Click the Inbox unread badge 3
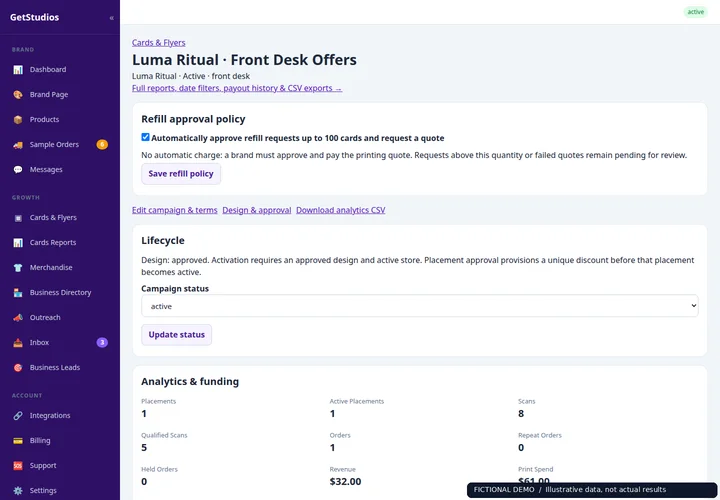This screenshot has width=720, height=500. 102,343
